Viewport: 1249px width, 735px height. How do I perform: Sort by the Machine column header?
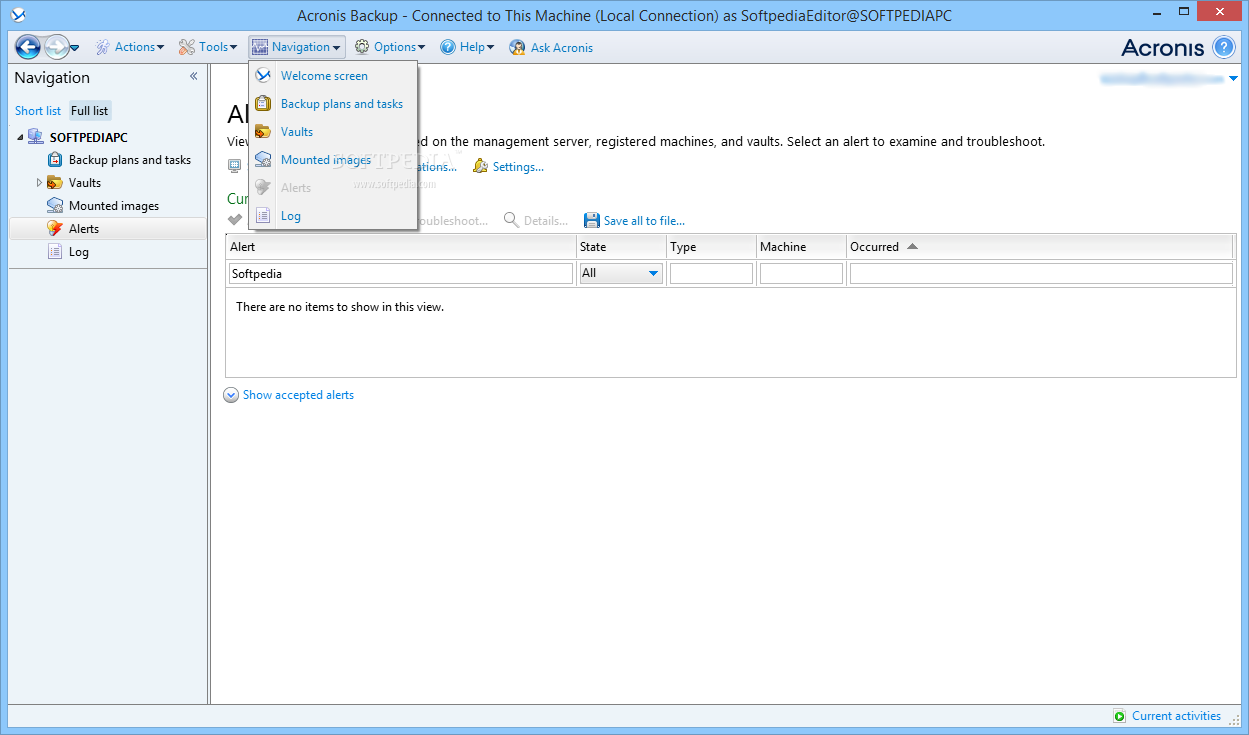coord(801,247)
